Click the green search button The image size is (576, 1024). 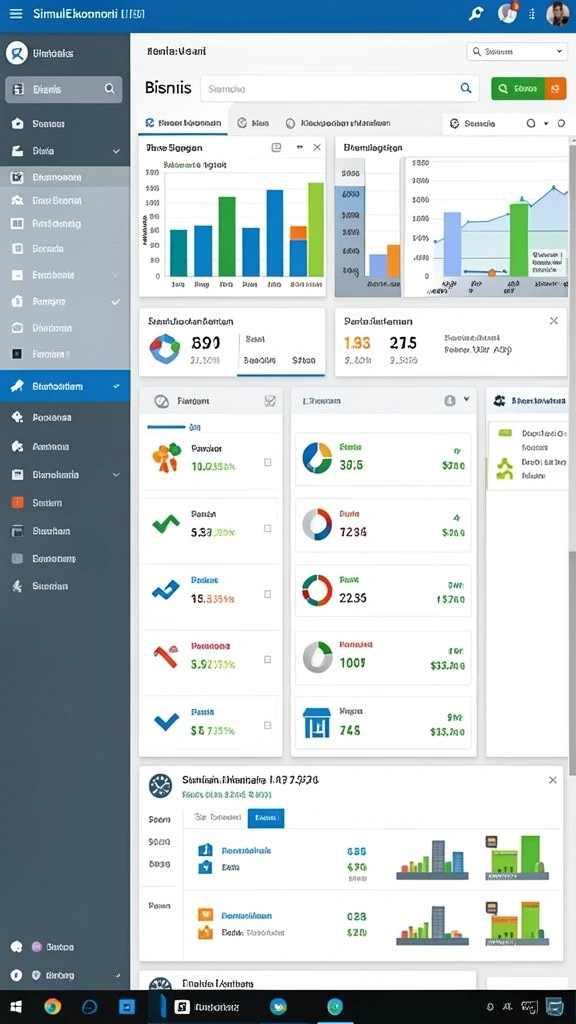pyautogui.click(x=518, y=88)
